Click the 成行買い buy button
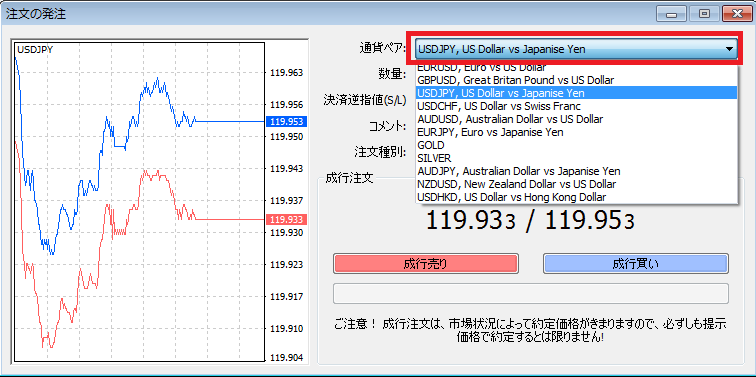Viewport: 756px width, 377px height. pyautogui.click(x=636, y=264)
